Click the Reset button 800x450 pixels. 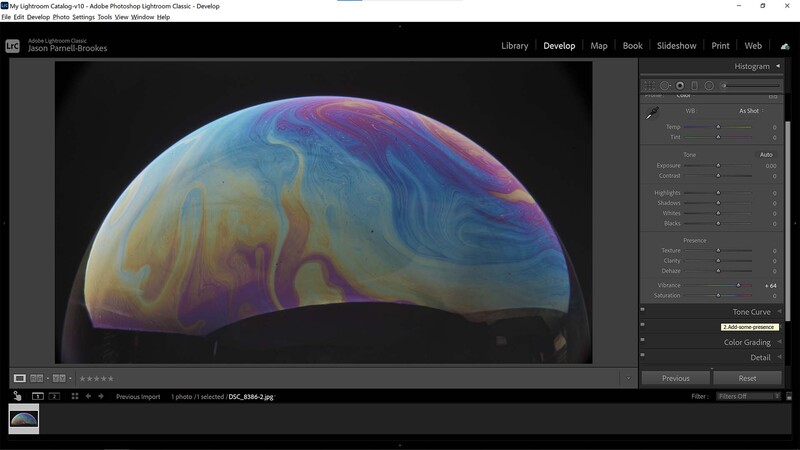coord(747,378)
